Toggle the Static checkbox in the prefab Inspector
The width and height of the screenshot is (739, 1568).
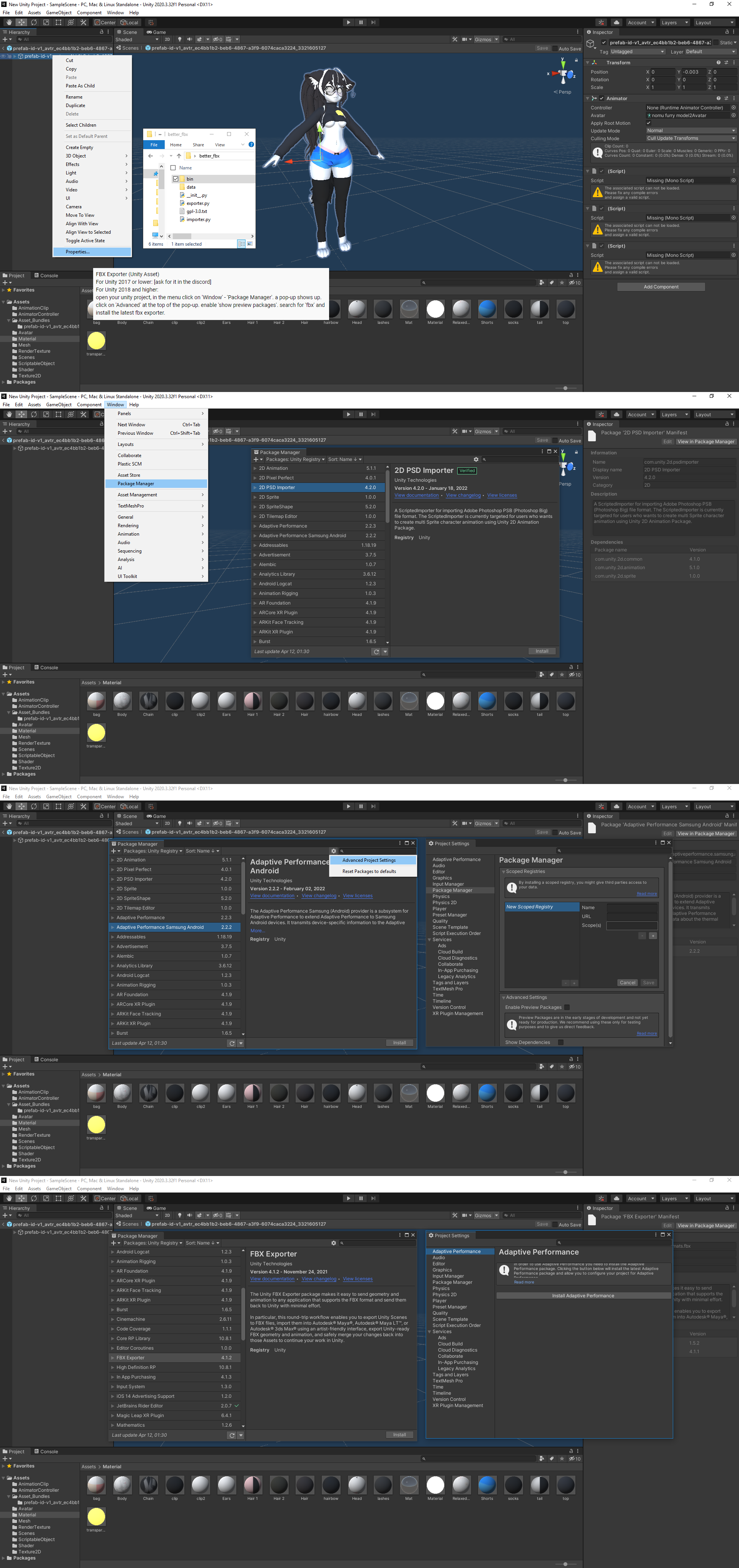click(715, 43)
